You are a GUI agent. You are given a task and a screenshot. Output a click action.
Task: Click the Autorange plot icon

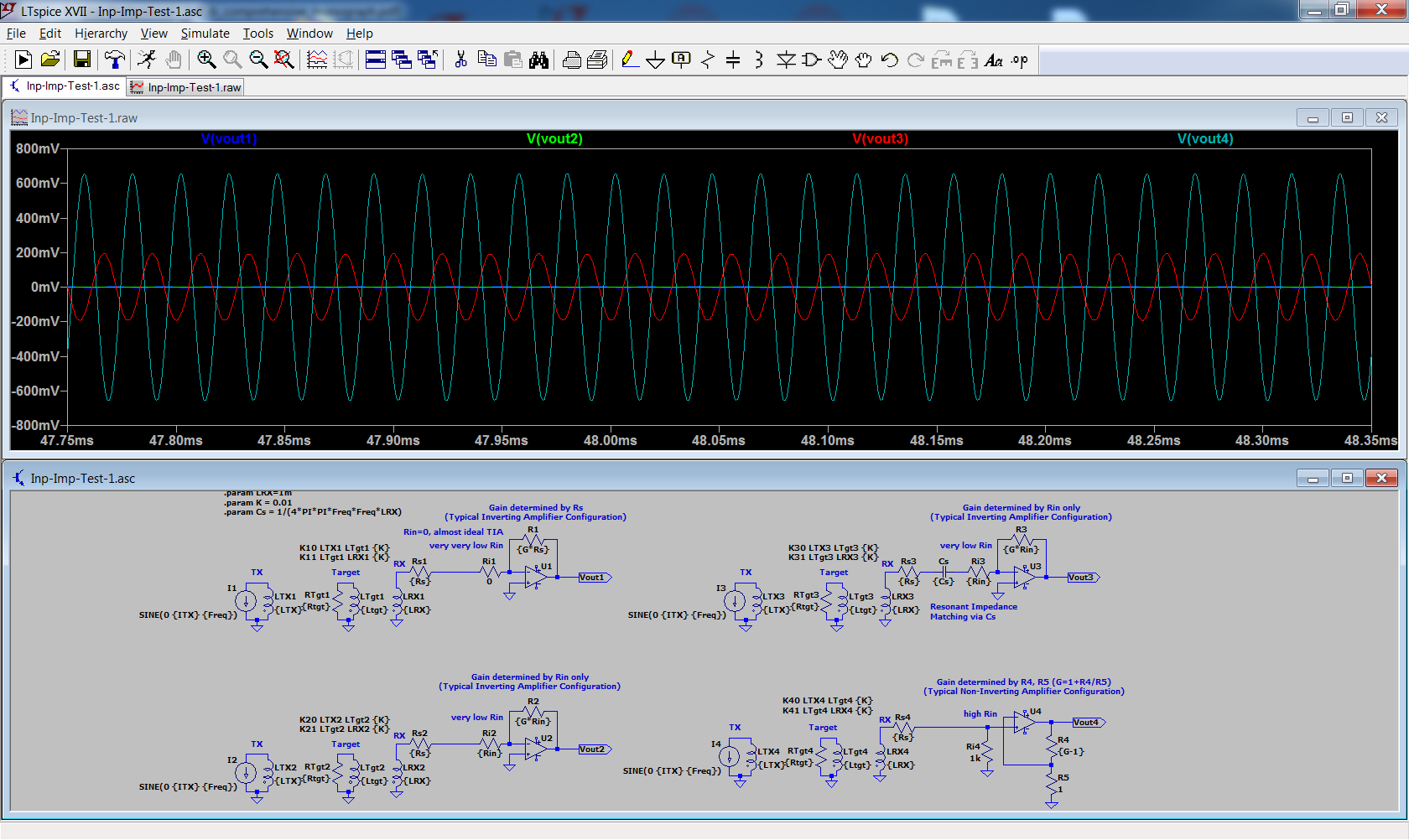tap(317, 60)
